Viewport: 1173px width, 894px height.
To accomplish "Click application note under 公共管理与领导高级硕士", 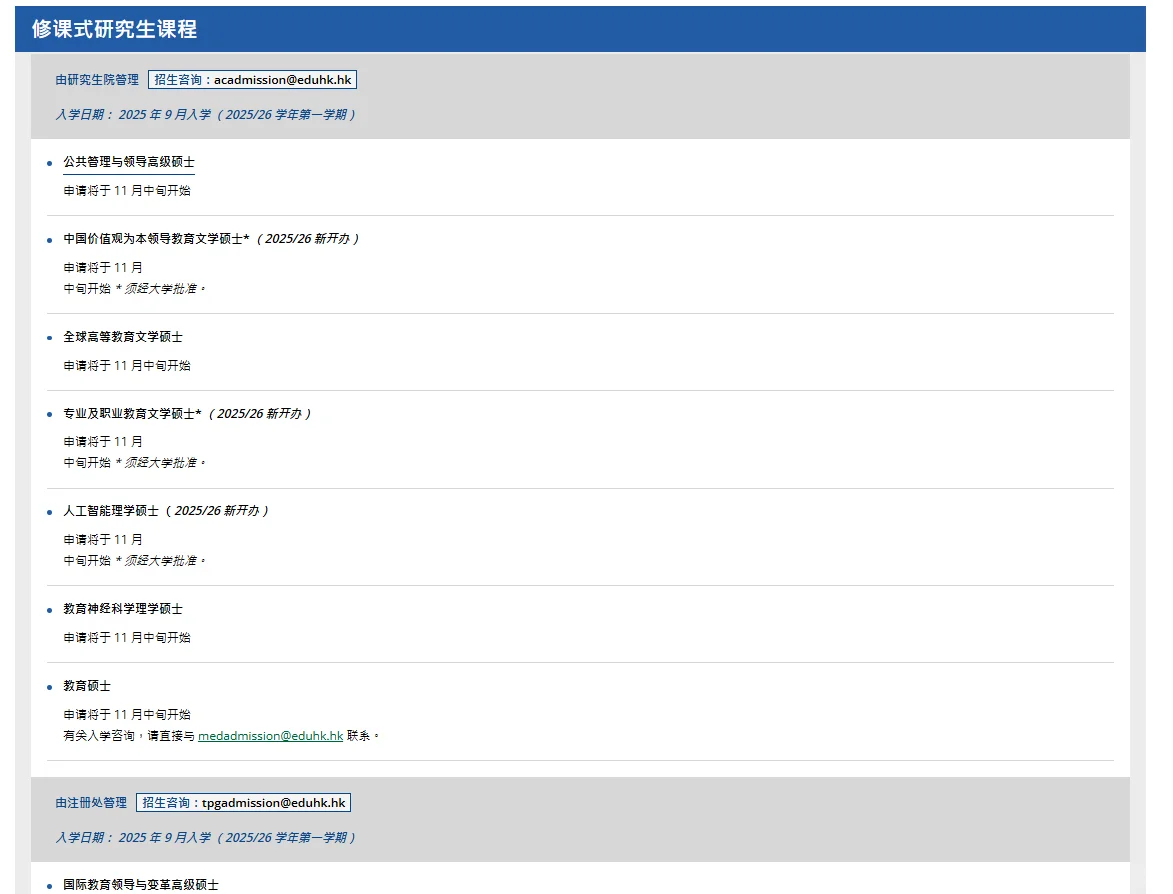I will pos(126,191).
